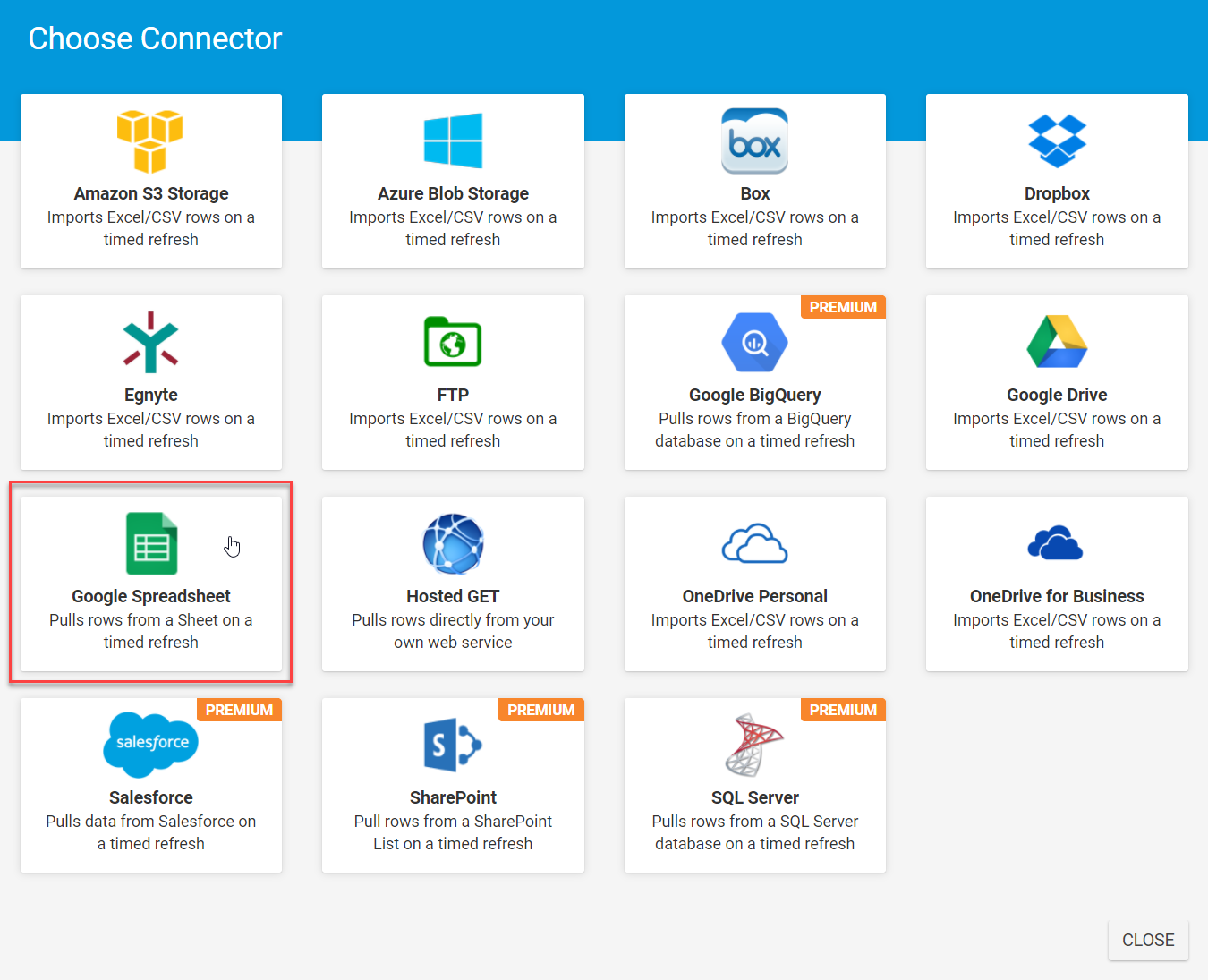
Task: Choose the Salesforce connector title
Action: coord(151,797)
